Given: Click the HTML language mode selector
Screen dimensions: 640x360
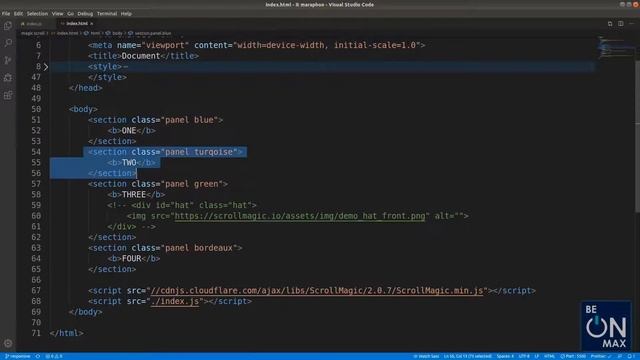Looking at the screenshot, I should point(549,356).
